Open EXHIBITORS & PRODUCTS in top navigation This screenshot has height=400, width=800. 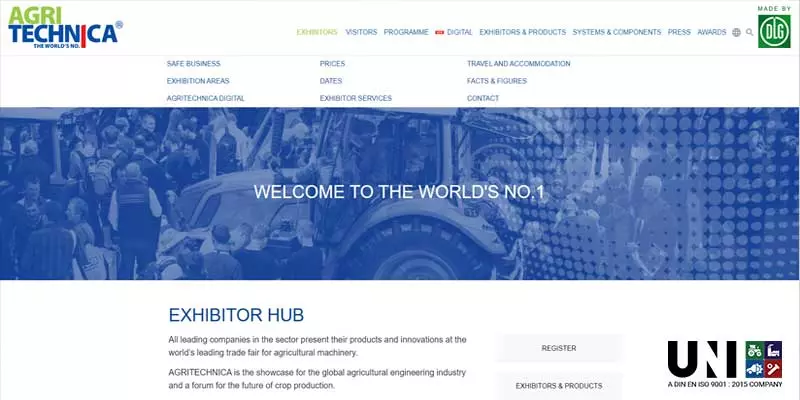(522, 32)
